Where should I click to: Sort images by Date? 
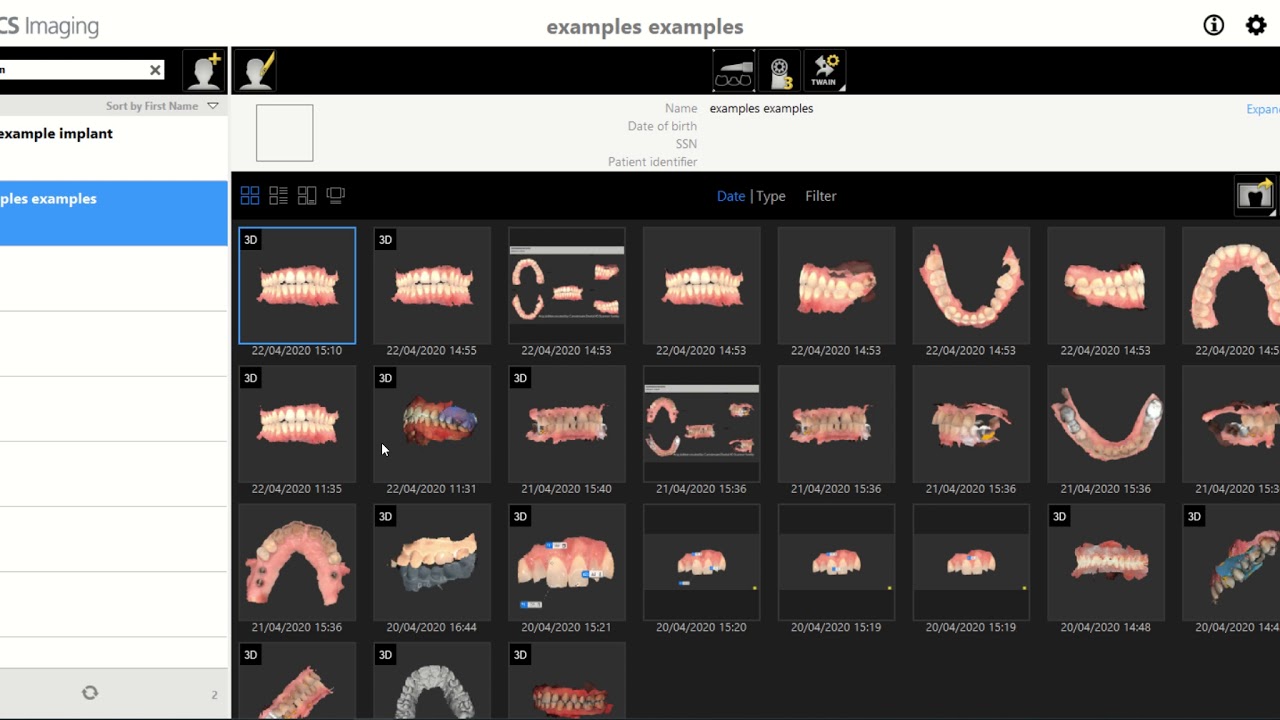pos(731,196)
